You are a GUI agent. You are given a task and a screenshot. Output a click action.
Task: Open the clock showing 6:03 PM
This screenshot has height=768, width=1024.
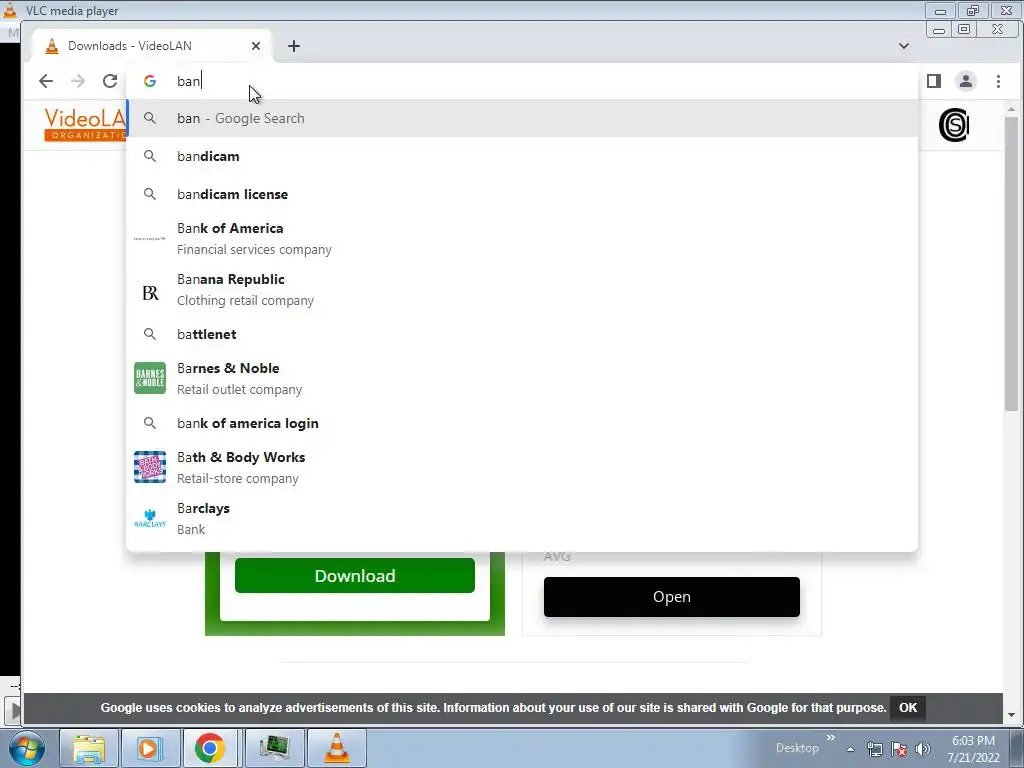[x=973, y=748]
